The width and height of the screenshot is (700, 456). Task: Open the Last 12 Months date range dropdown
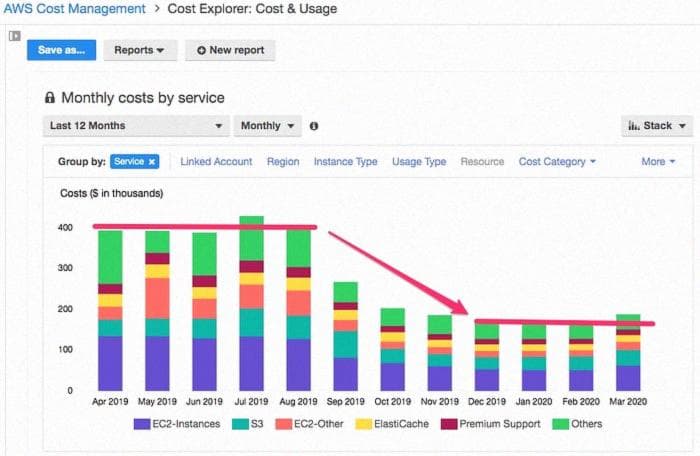[x=136, y=126]
